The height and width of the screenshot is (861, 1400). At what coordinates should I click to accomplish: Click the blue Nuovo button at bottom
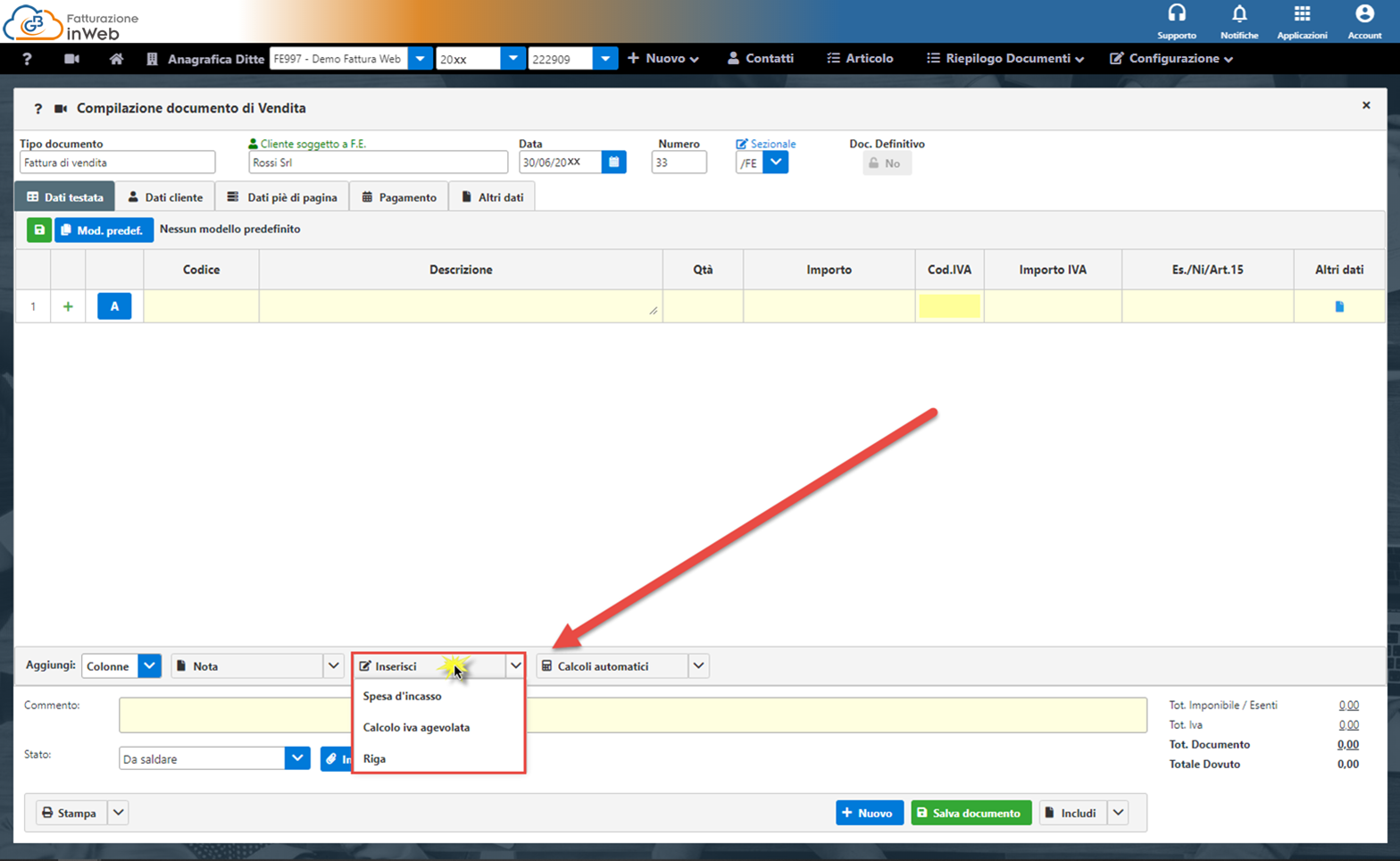[x=869, y=814]
